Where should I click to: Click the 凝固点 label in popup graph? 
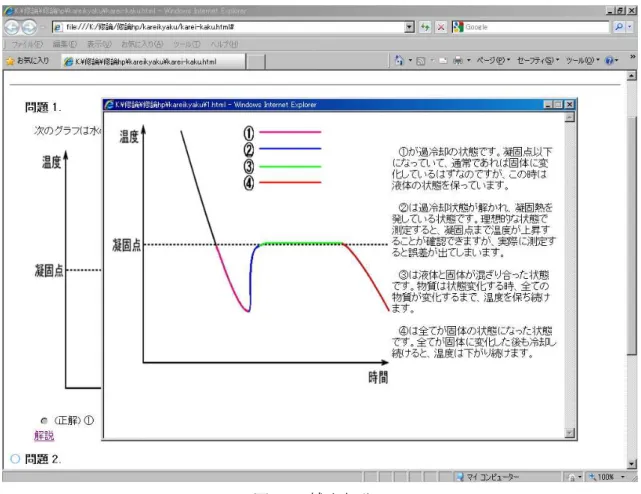pyautogui.click(x=127, y=245)
